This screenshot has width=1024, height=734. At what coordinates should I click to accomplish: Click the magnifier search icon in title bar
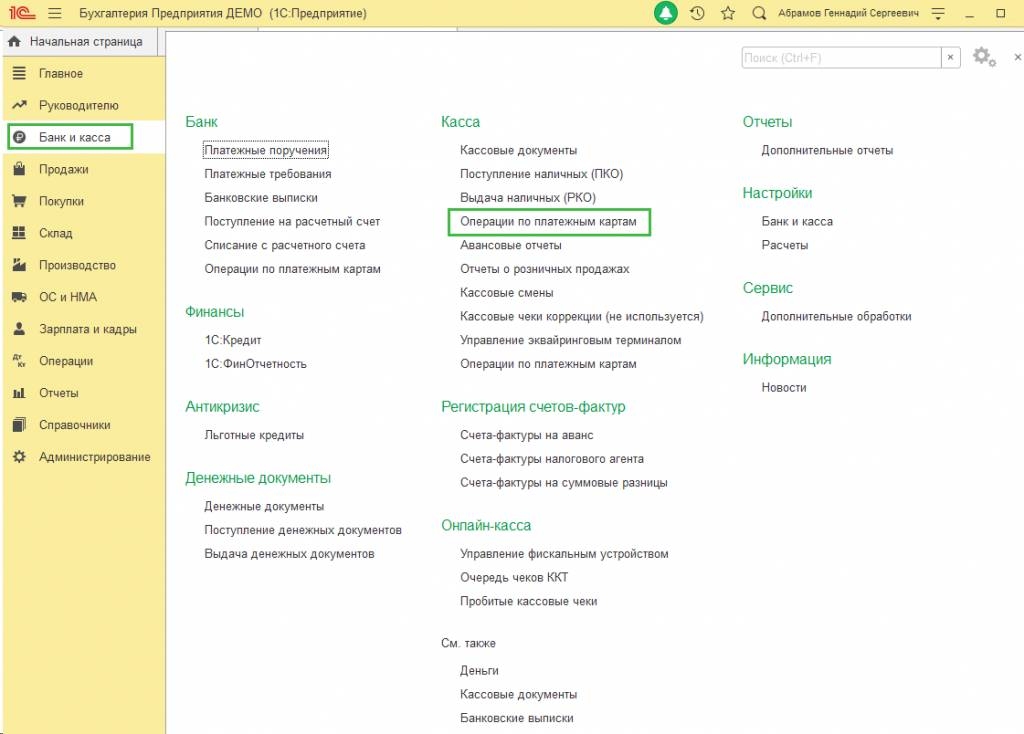759,13
